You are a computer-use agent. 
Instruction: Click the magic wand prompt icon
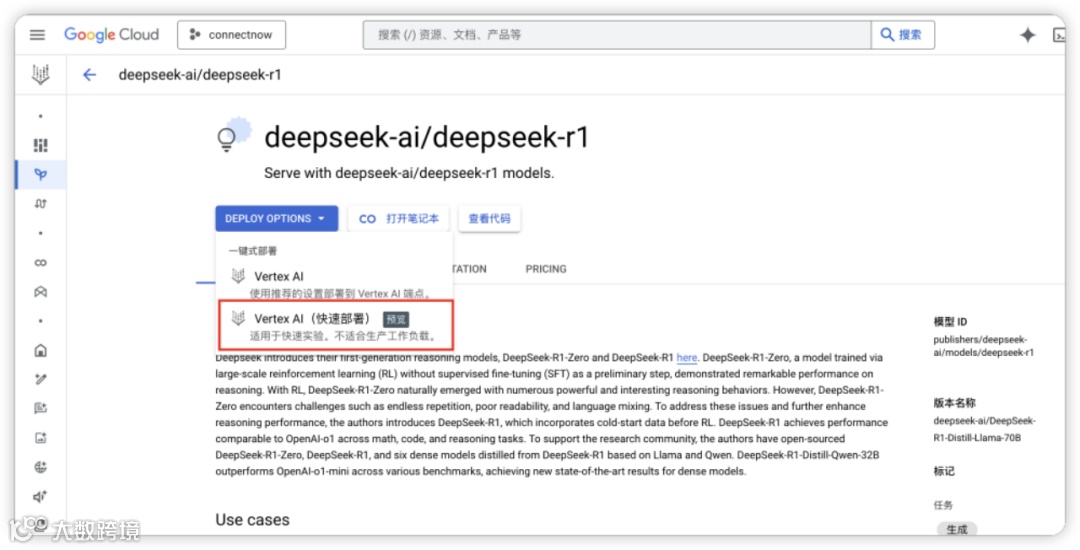[41, 379]
